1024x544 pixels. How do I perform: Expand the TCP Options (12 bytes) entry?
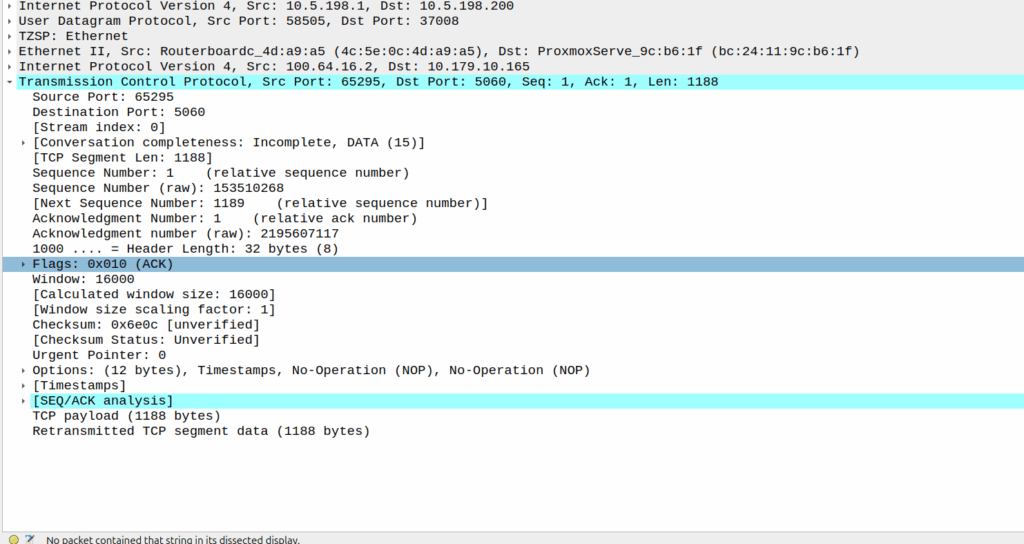(23, 370)
